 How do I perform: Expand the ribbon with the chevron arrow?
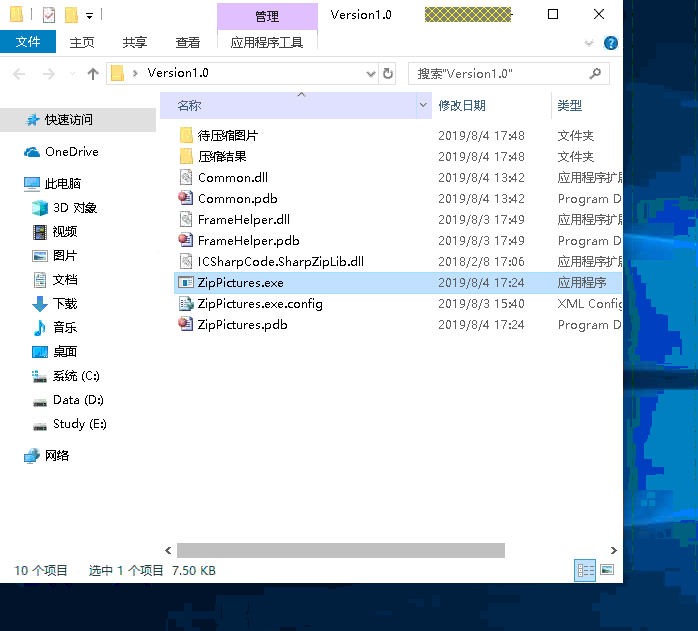589,43
